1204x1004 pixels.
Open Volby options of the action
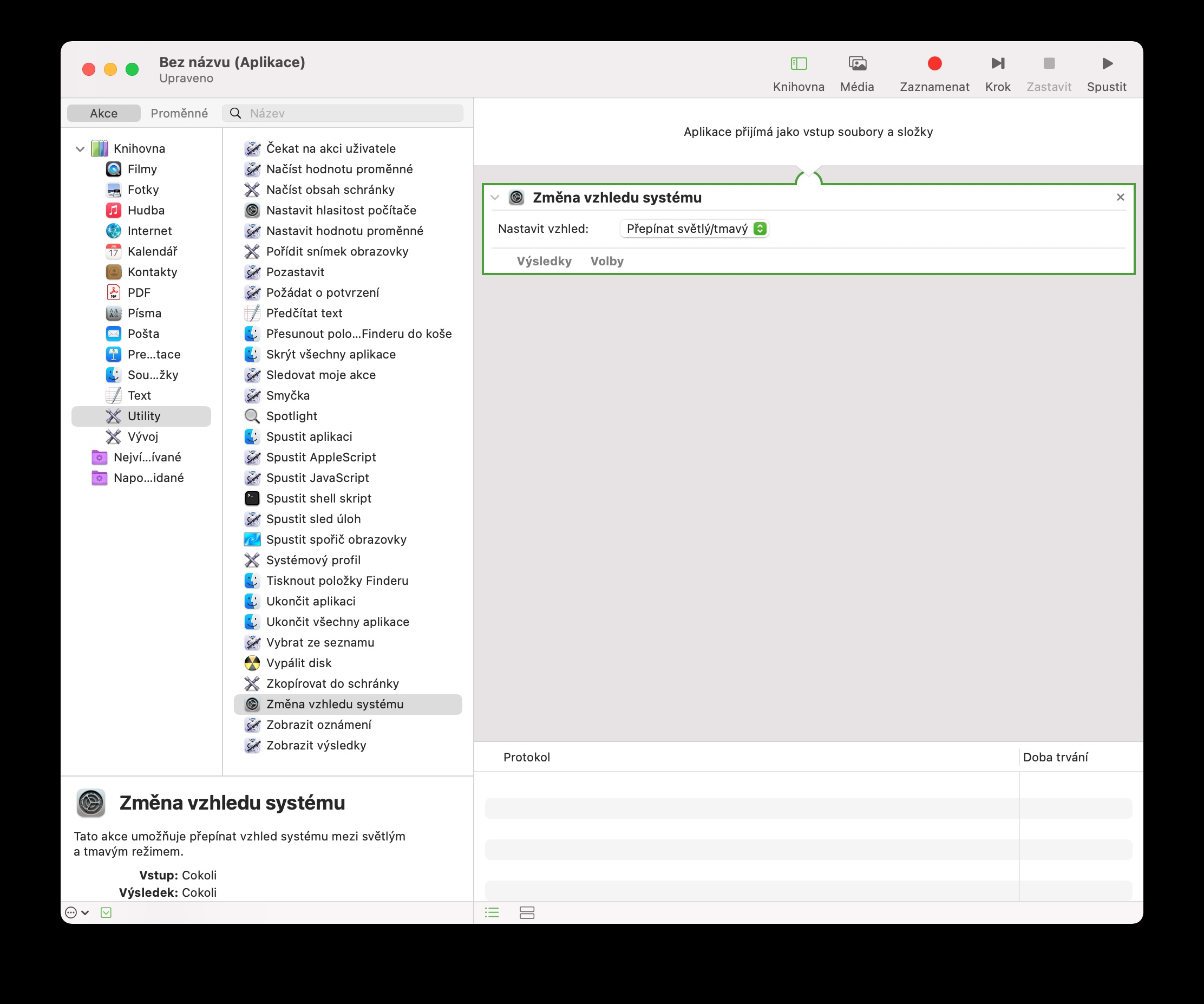click(606, 262)
